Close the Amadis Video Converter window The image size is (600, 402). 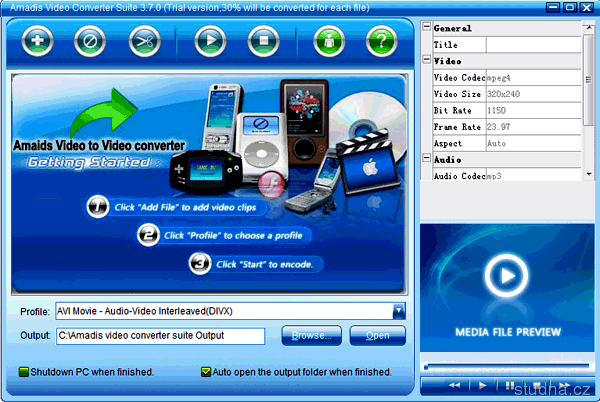(587, 7)
